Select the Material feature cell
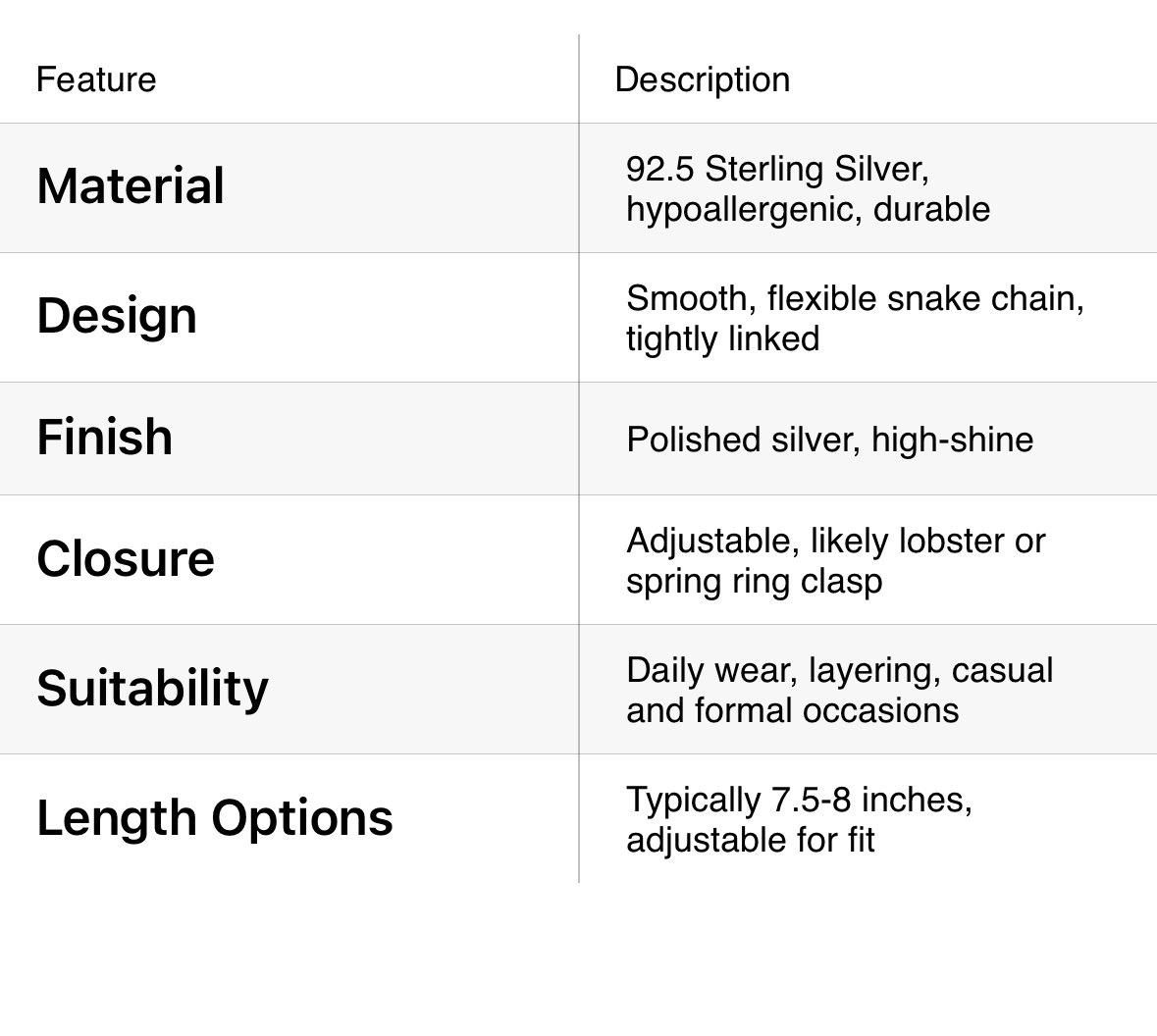Viewport: 1157px width, 1036px height. [131, 186]
